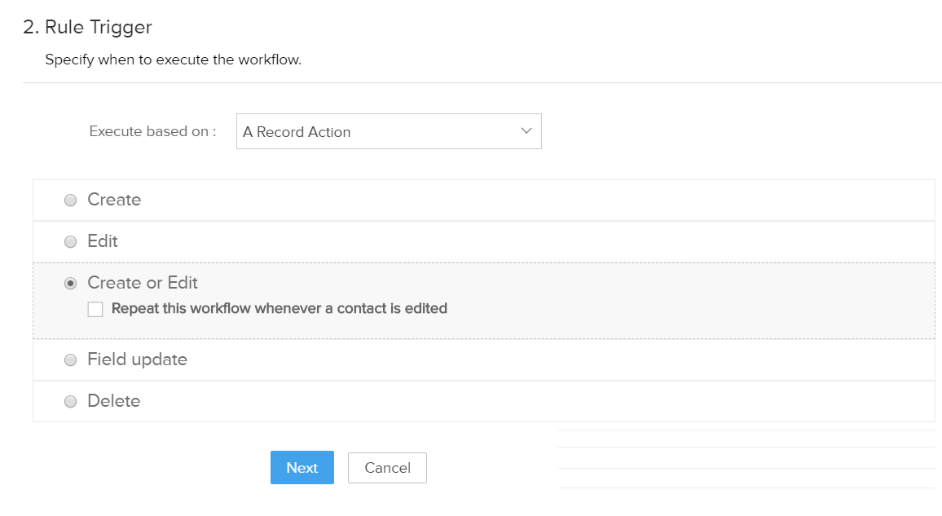Click the 2. Rule Trigger heading
The height and width of the screenshot is (516, 942).
(x=88, y=27)
